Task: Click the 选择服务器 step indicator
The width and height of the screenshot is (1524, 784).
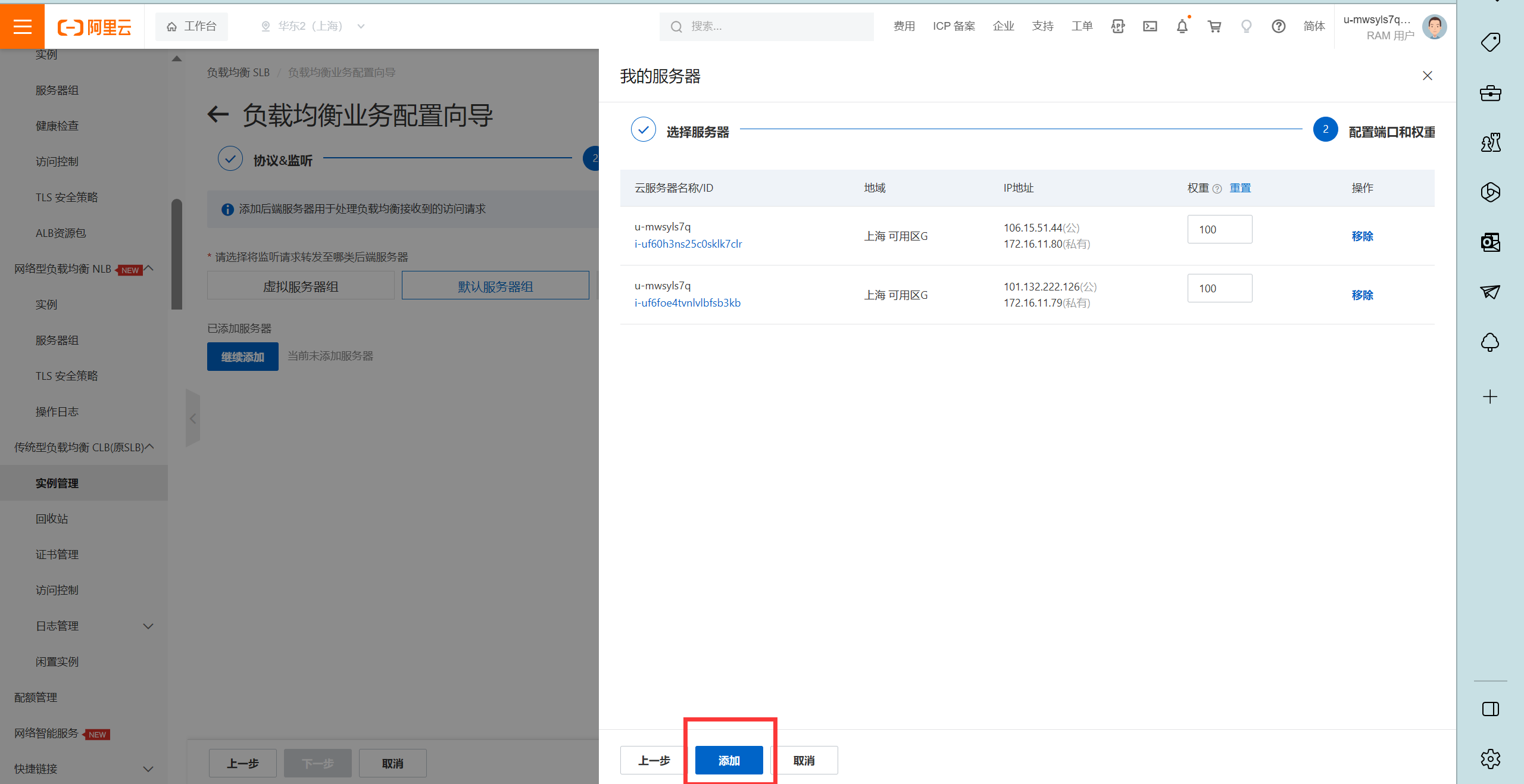Action: pos(680,130)
